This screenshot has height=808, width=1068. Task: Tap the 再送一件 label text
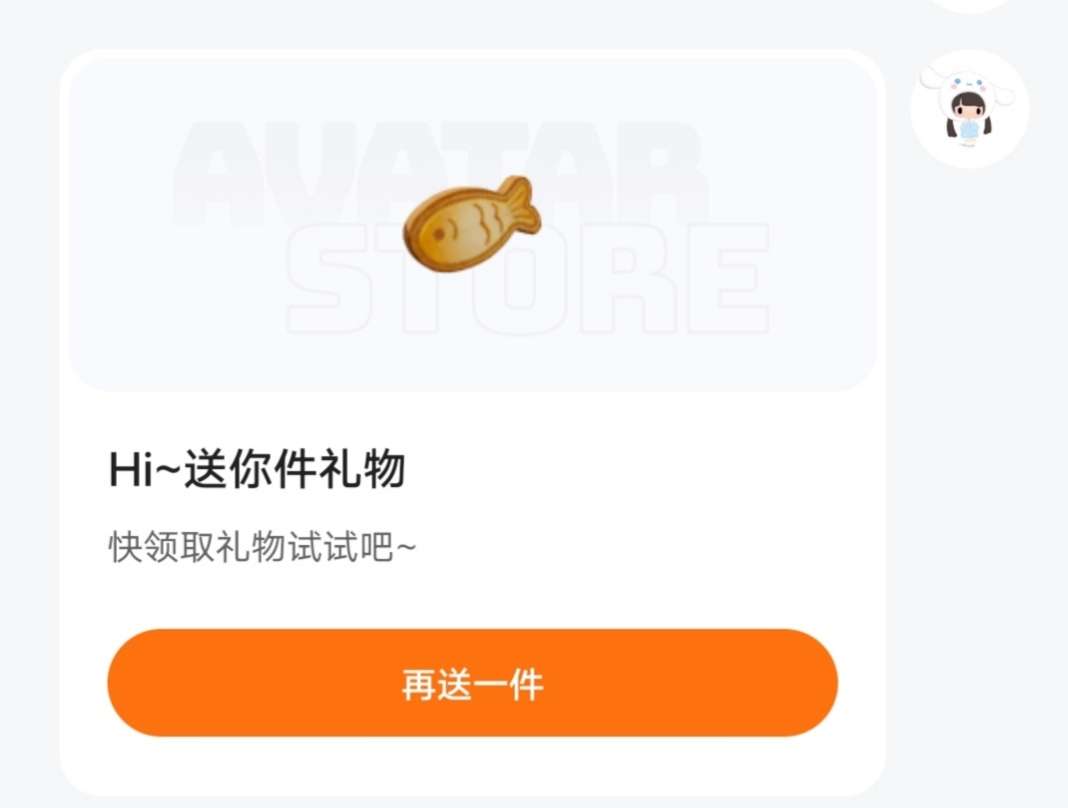click(473, 685)
